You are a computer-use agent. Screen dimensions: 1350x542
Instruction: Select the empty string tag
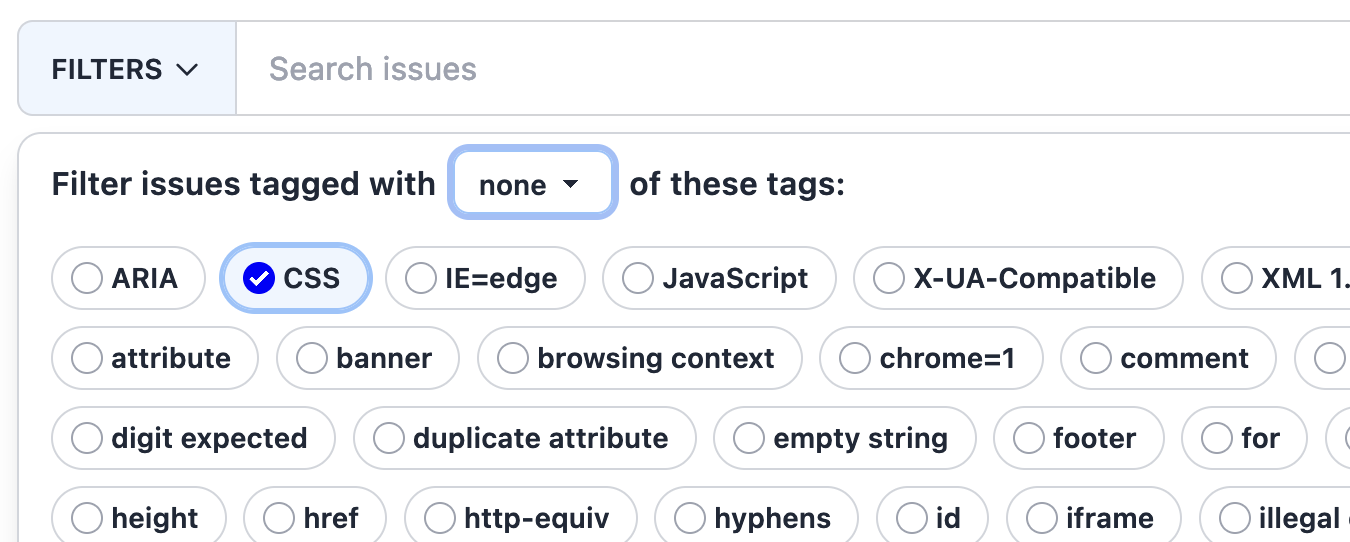pos(845,438)
